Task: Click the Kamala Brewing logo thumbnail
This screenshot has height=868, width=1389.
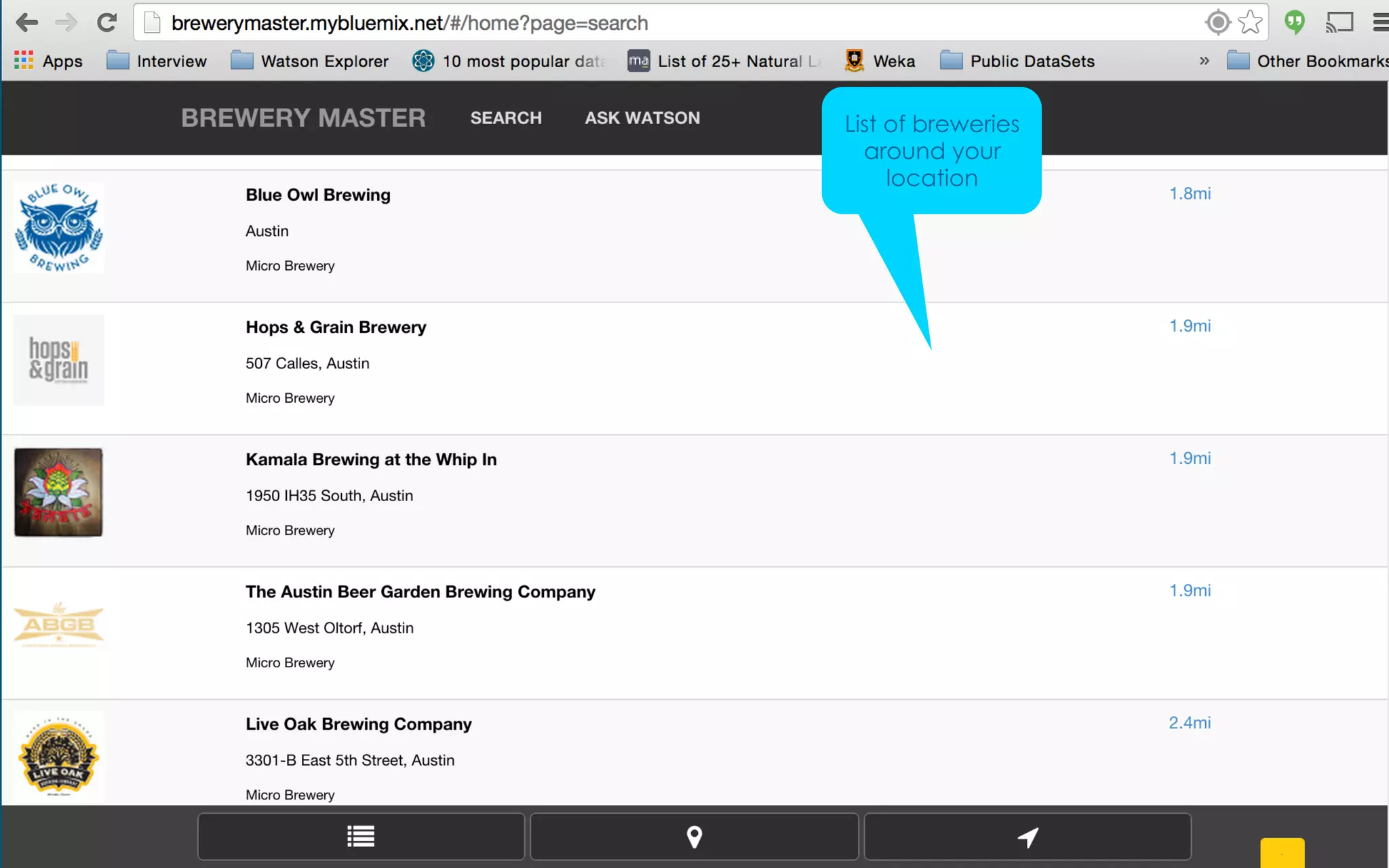Action: [59, 492]
